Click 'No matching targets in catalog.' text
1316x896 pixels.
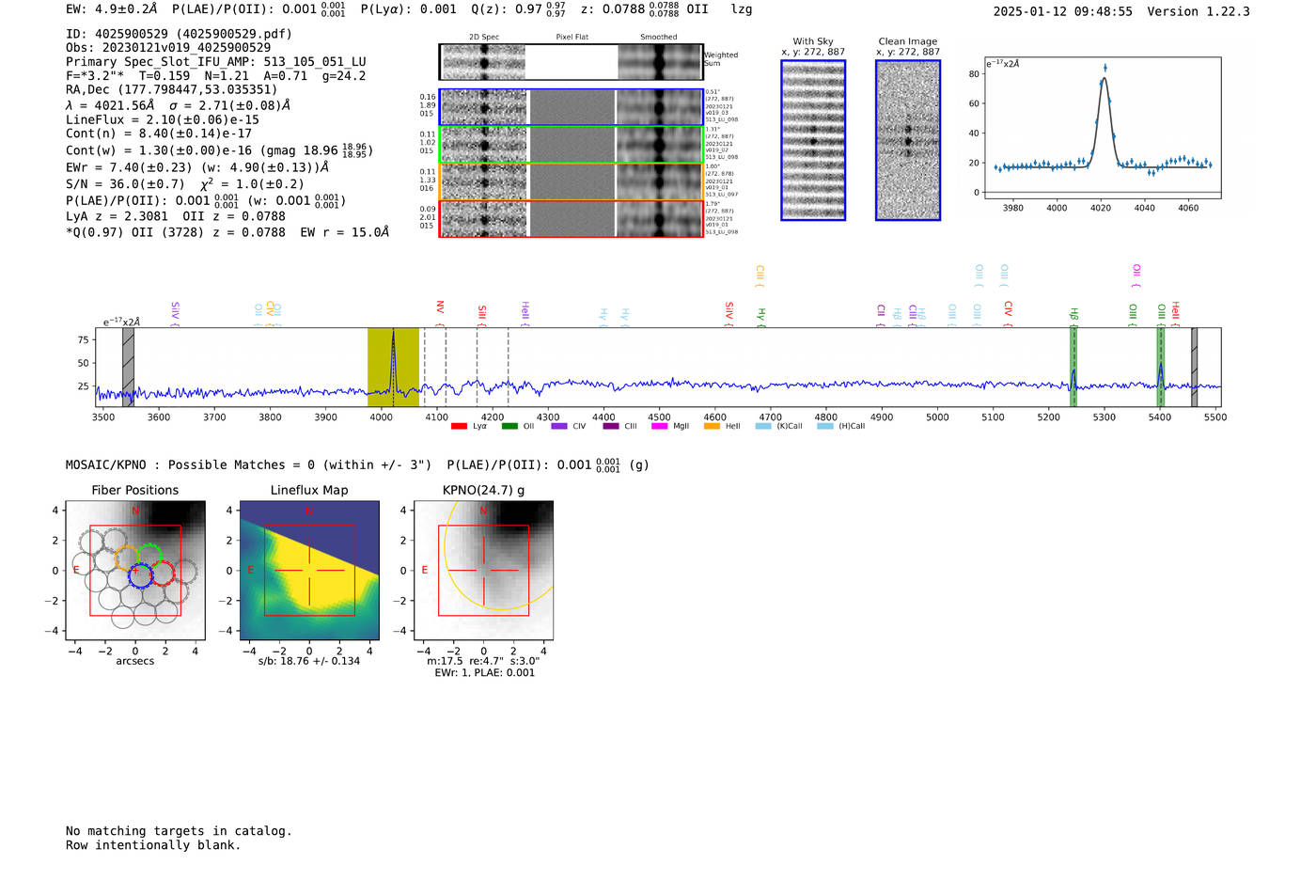pyautogui.click(x=179, y=831)
